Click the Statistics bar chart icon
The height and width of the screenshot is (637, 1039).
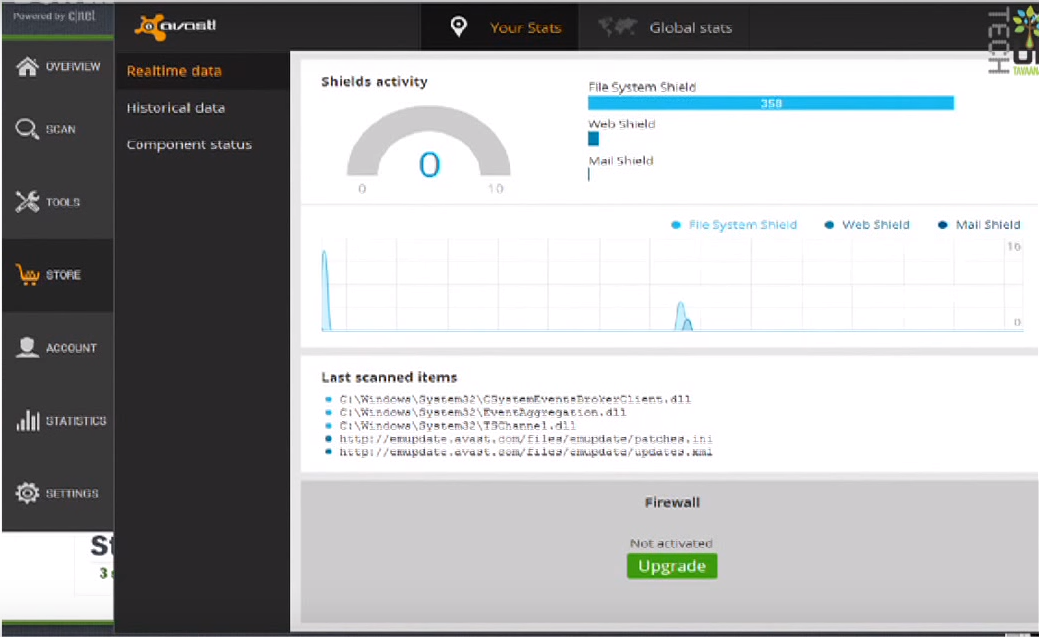tap(28, 420)
